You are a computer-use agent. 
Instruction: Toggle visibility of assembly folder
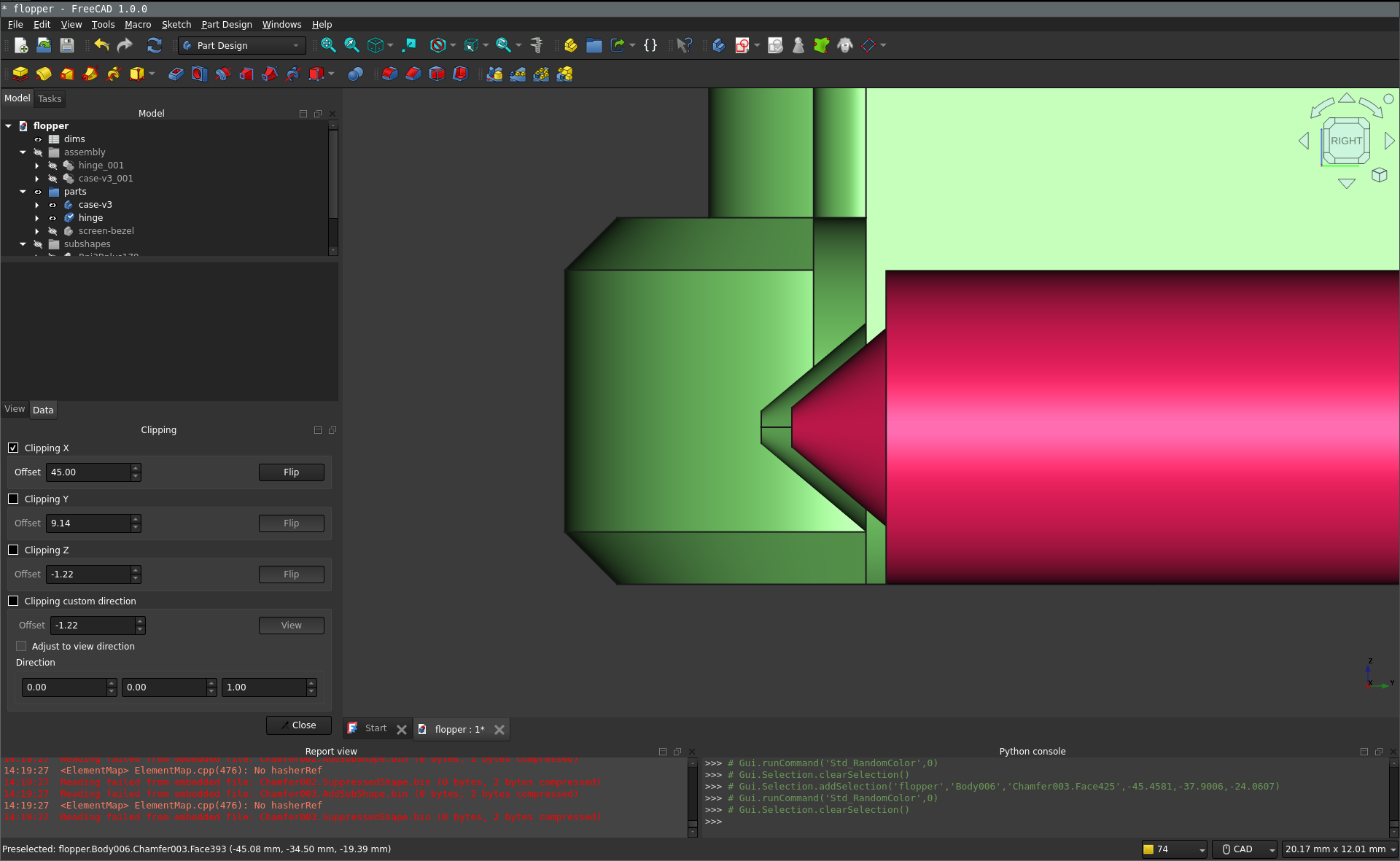[38, 152]
